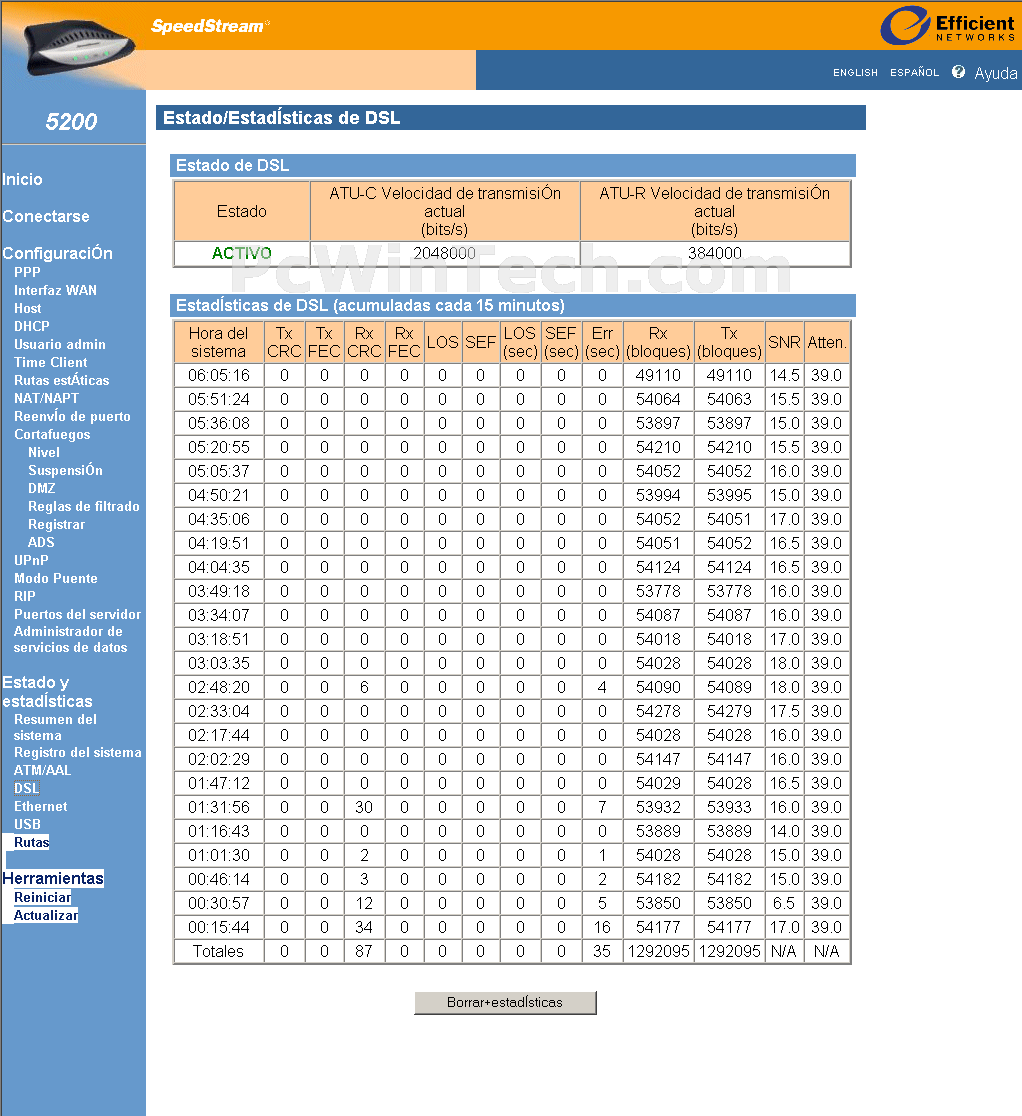This screenshot has width=1022, height=1116.
Task: Click the 384000 ATU-R rate value
Action: (715, 253)
